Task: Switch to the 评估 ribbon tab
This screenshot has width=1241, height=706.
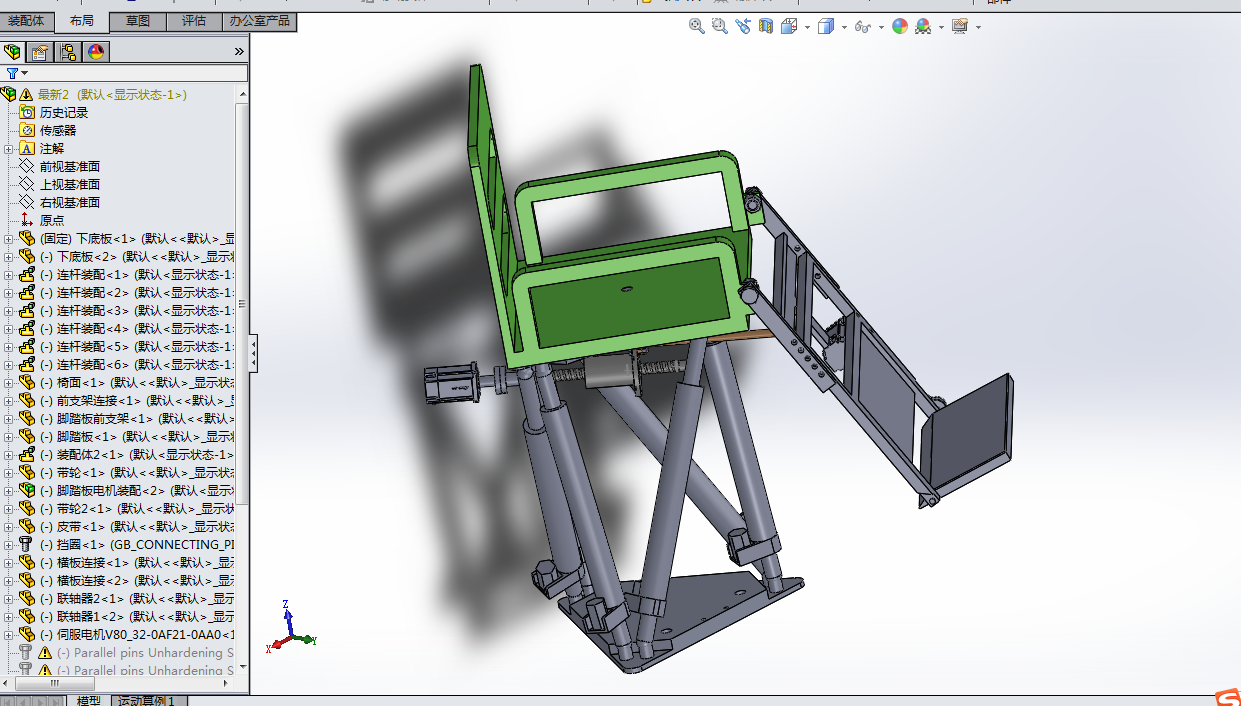Action: tap(193, 21)
